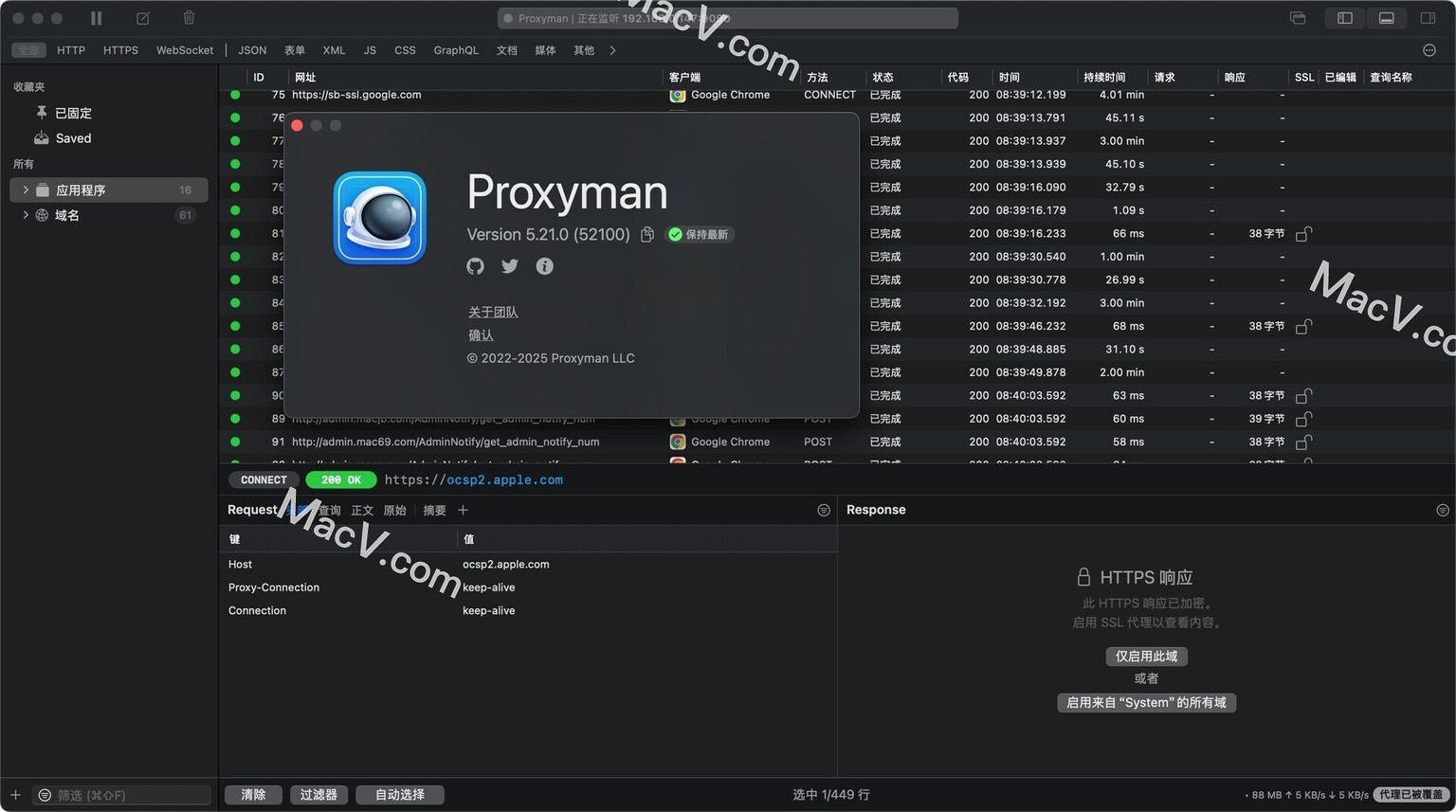The width and height of the screenshot is (1456, 812).
Task: Open the Response panel filter icon
Action: click(x=1443, y=511)
